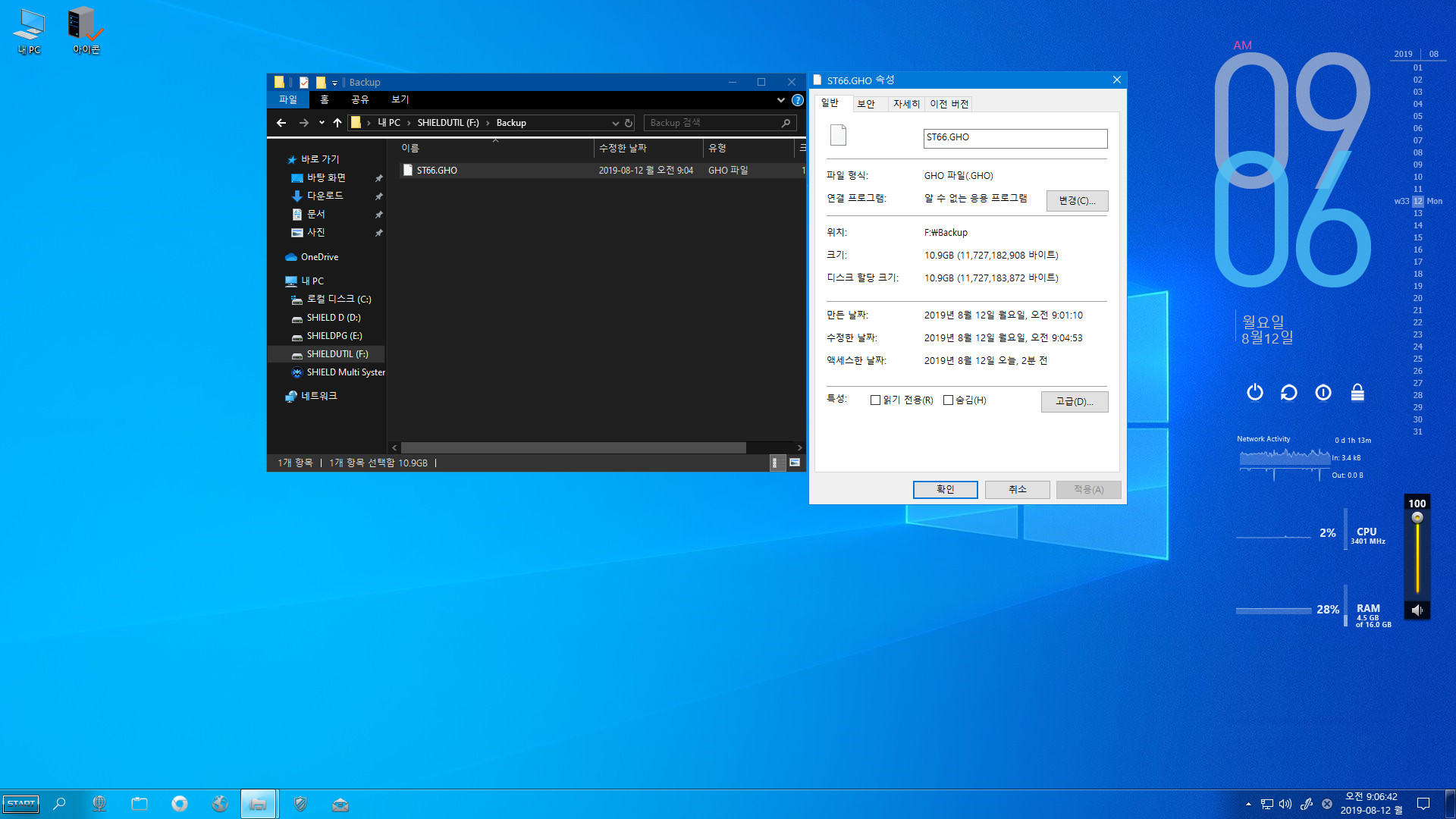Open the Chrome-like round taskbar icon
1456x819 pixels.
point(180,804)
